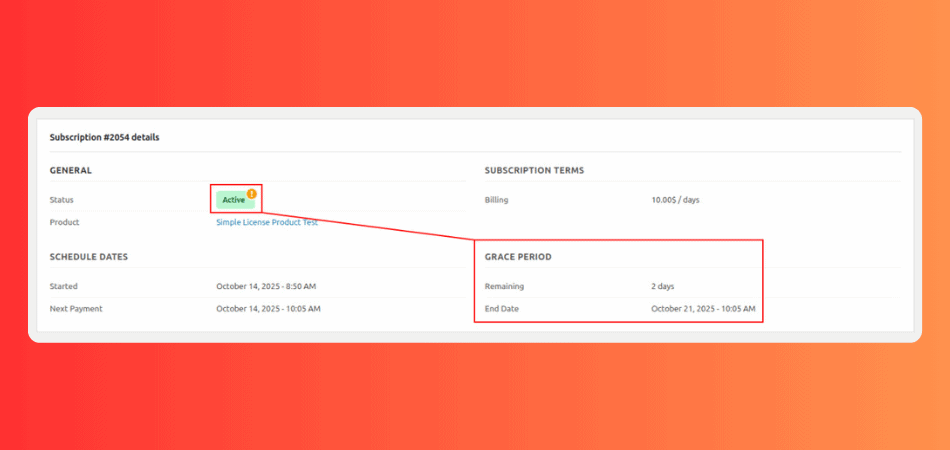Click the GENERAL section heading
Viewport: 950px width, 450px height.
click(70, 170)
